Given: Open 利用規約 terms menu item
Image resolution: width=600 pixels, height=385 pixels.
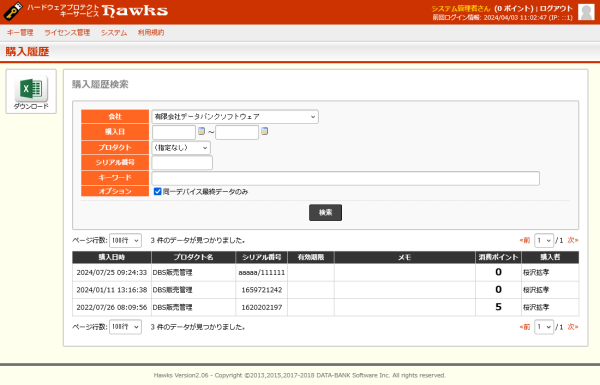Looking at the screenshot, I should [151, 33].
